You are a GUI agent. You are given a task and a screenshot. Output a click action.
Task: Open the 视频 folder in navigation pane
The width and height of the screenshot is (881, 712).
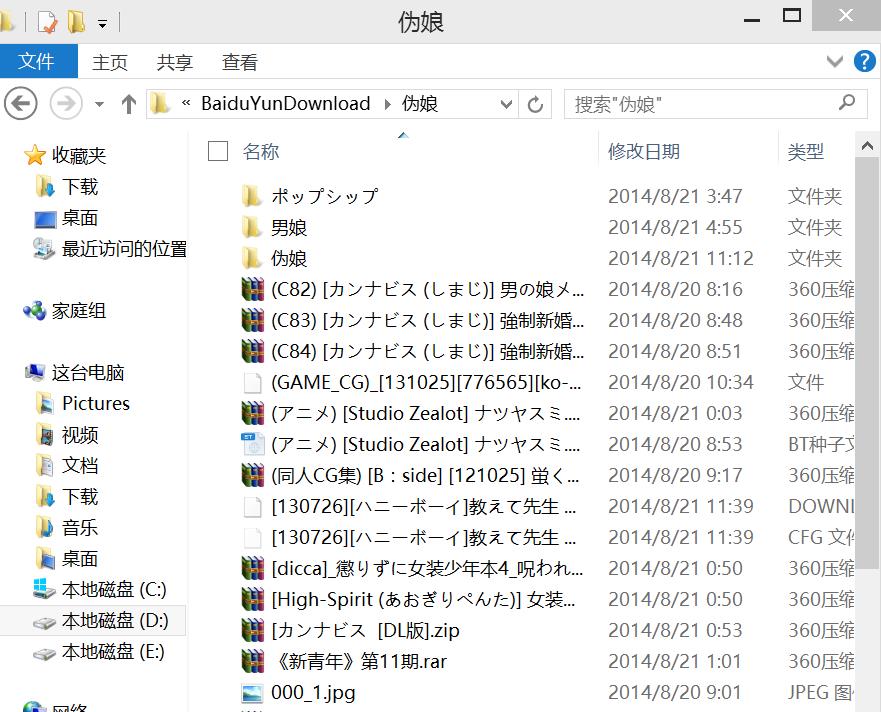[80, 434]
